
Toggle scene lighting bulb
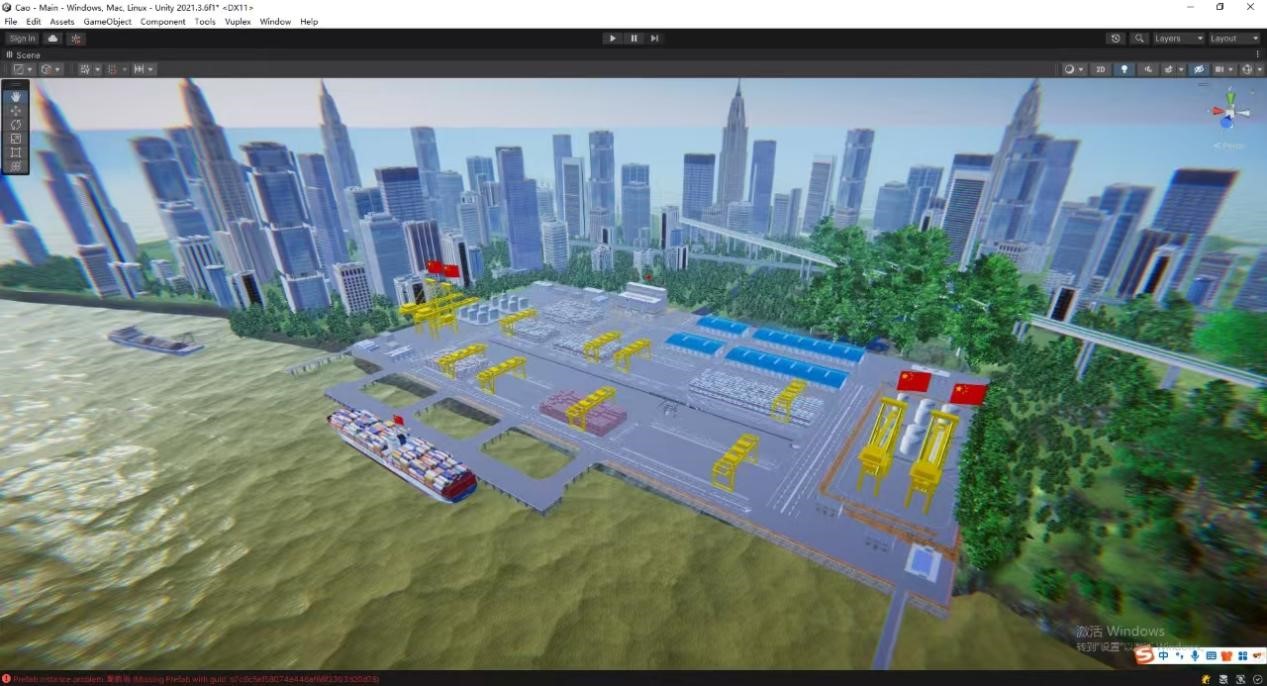[x=1124, y=69]
